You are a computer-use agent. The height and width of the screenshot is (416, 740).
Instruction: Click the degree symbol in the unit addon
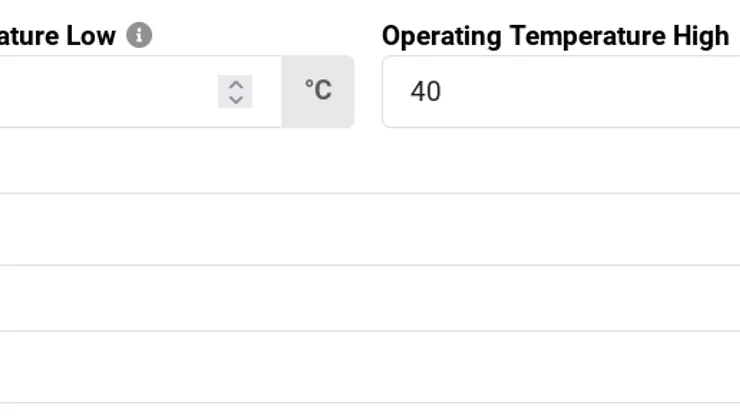(x=309, y=84)
